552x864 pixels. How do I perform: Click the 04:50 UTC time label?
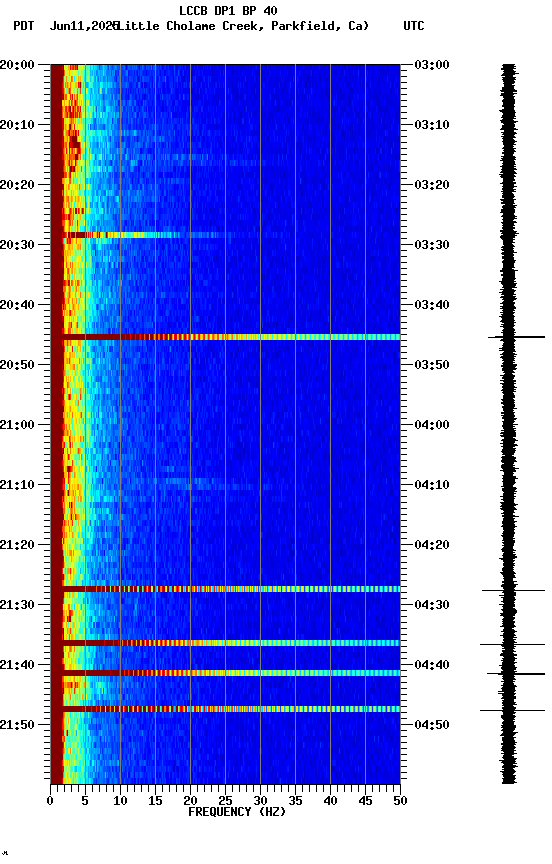point(432,725)
